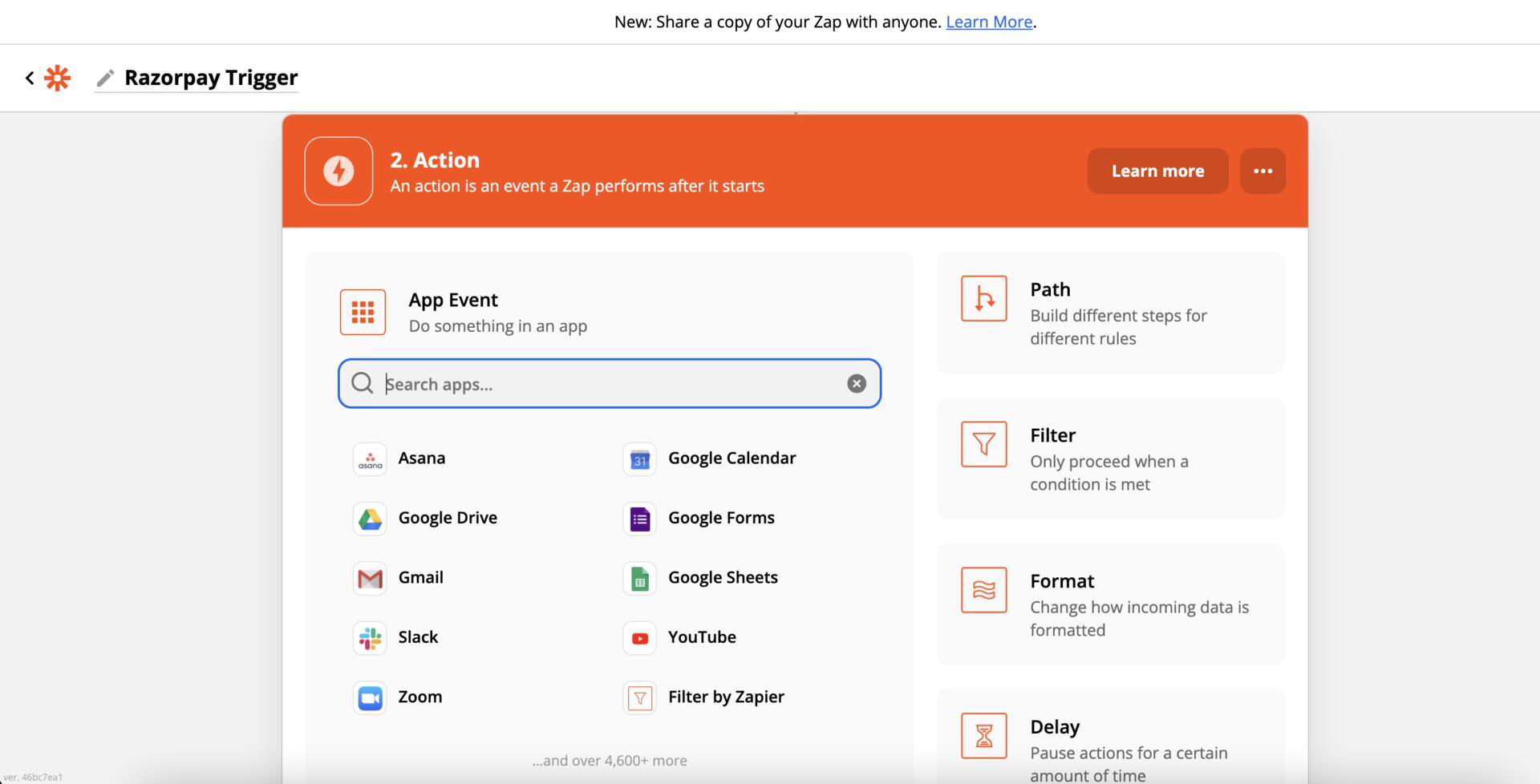This screenshot has width=1540, height=784.
Task: Open the Learn More banner link
Action: tap(989, 22)
